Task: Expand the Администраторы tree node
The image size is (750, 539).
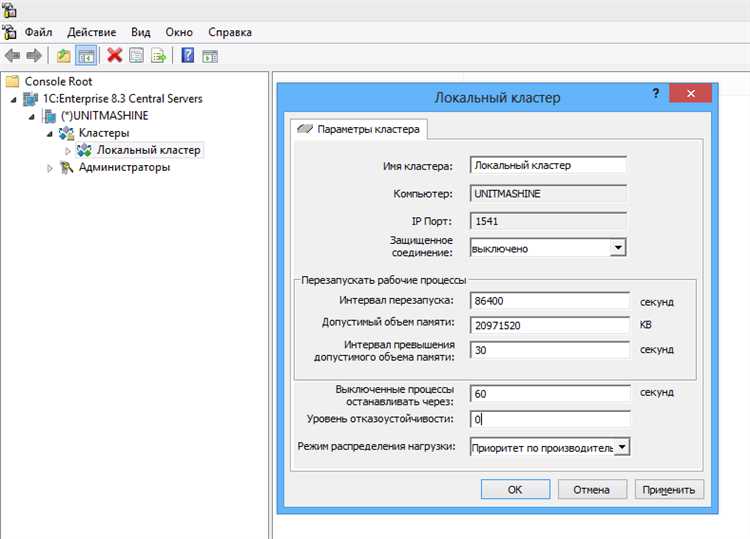Action: point(50,168)
